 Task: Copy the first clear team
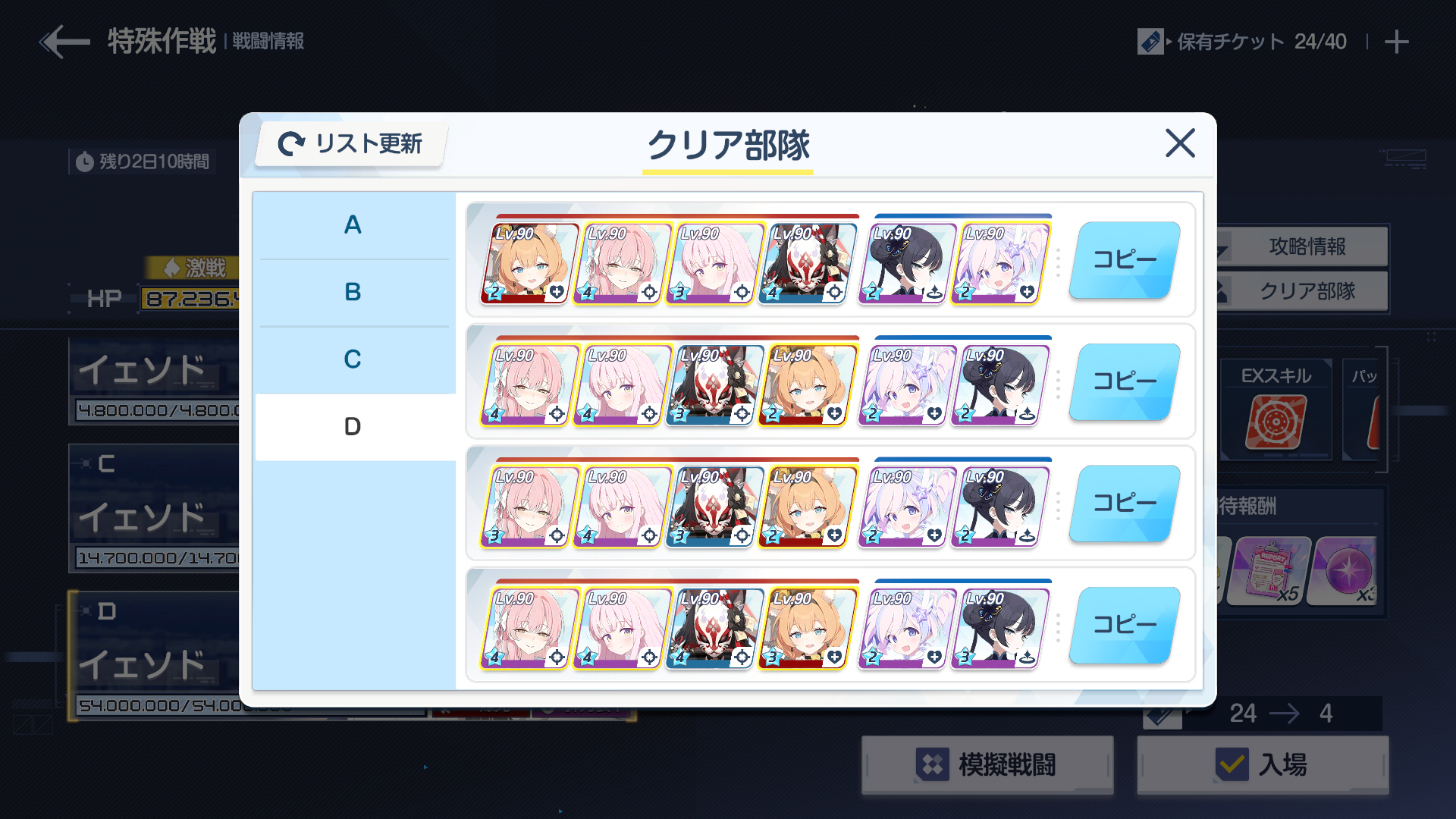point(1125,260)
